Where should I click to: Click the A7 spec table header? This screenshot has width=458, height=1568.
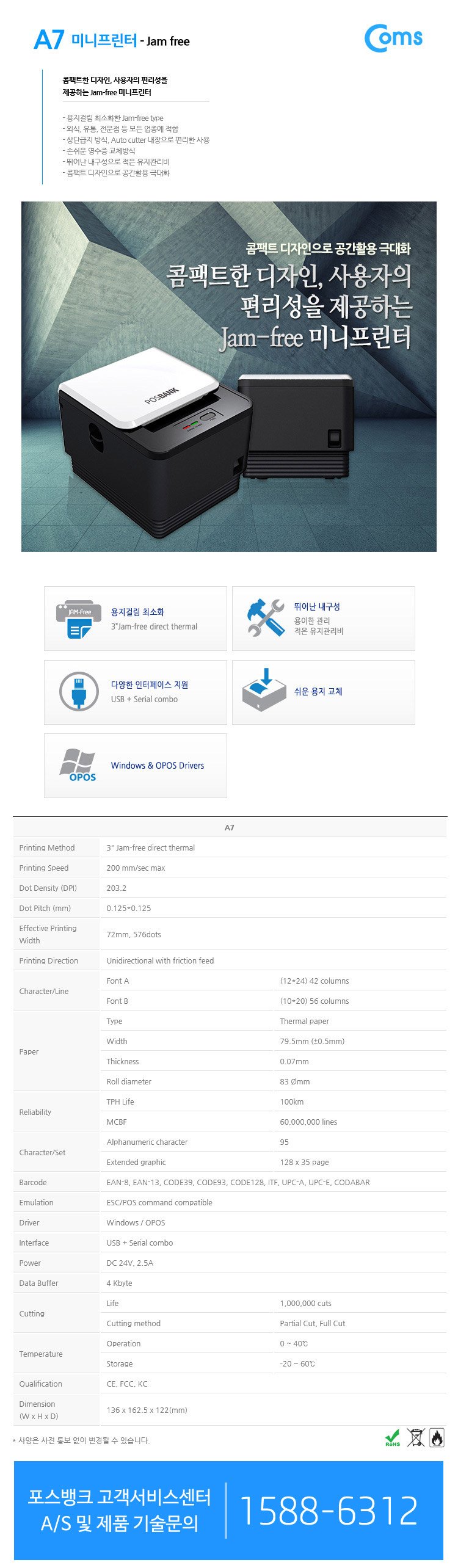229,827
